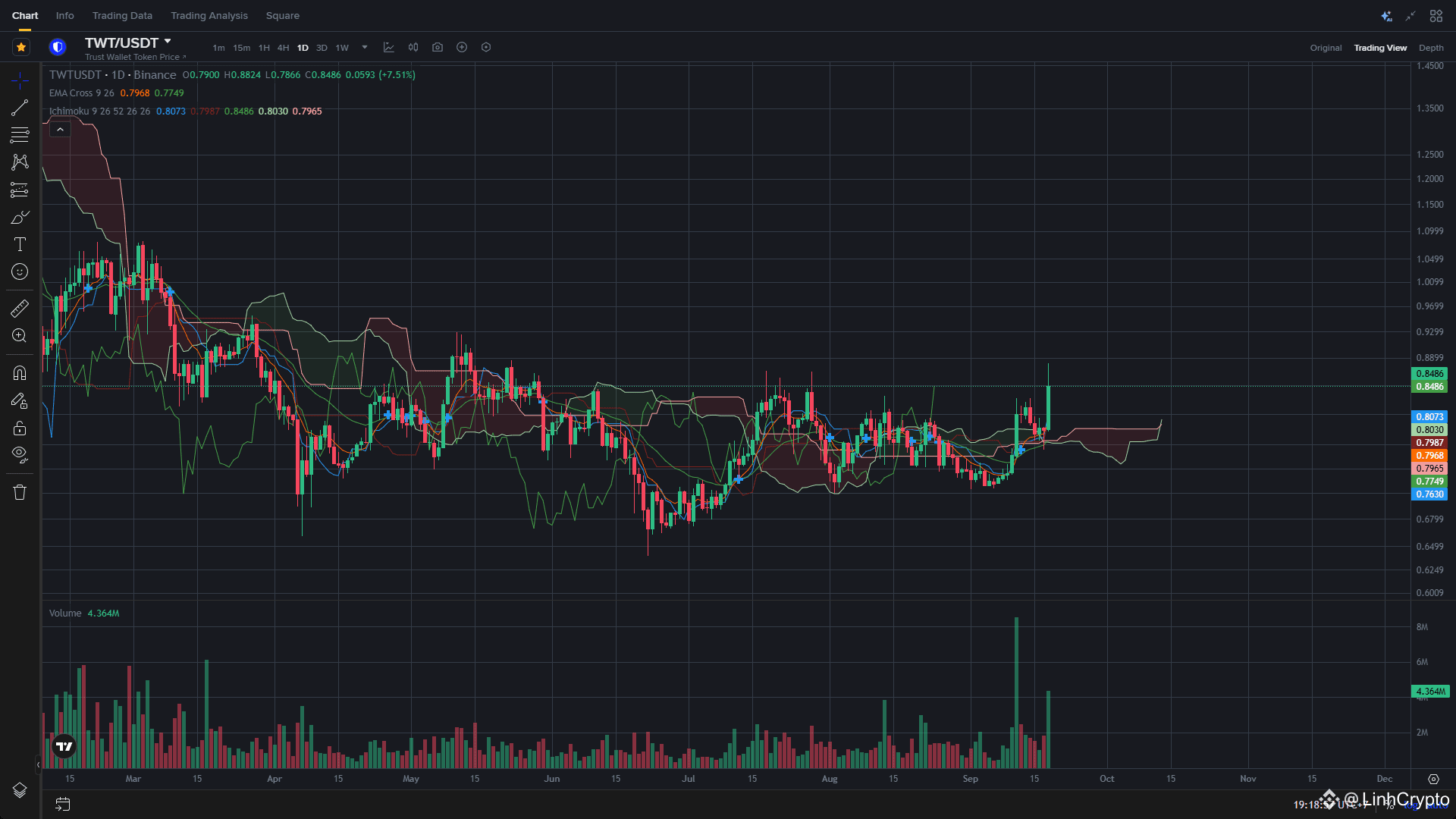Switch chart to Depth view

[x=1432, y=47]
